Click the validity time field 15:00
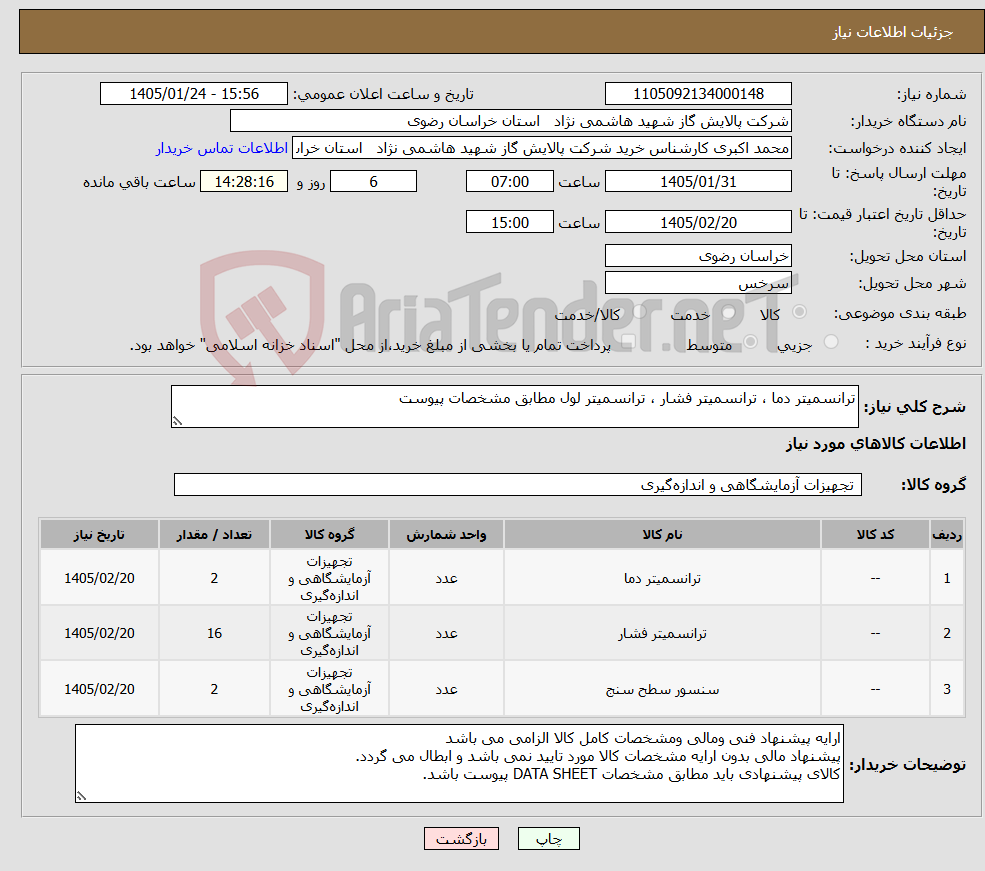Screen dimensions: 985x871 pos(509,222)
